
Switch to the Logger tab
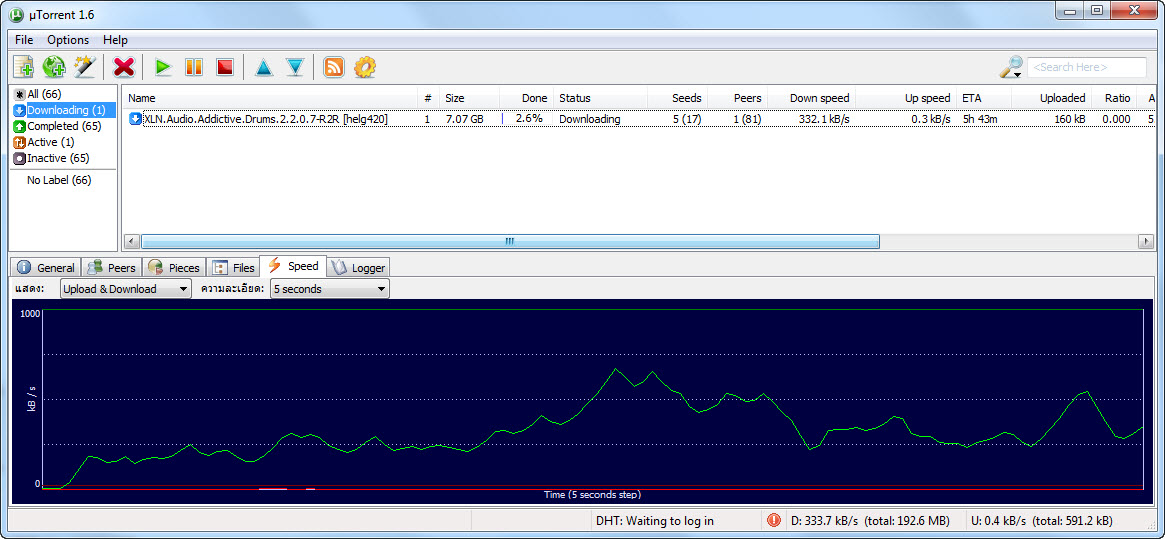coord(358,268)
